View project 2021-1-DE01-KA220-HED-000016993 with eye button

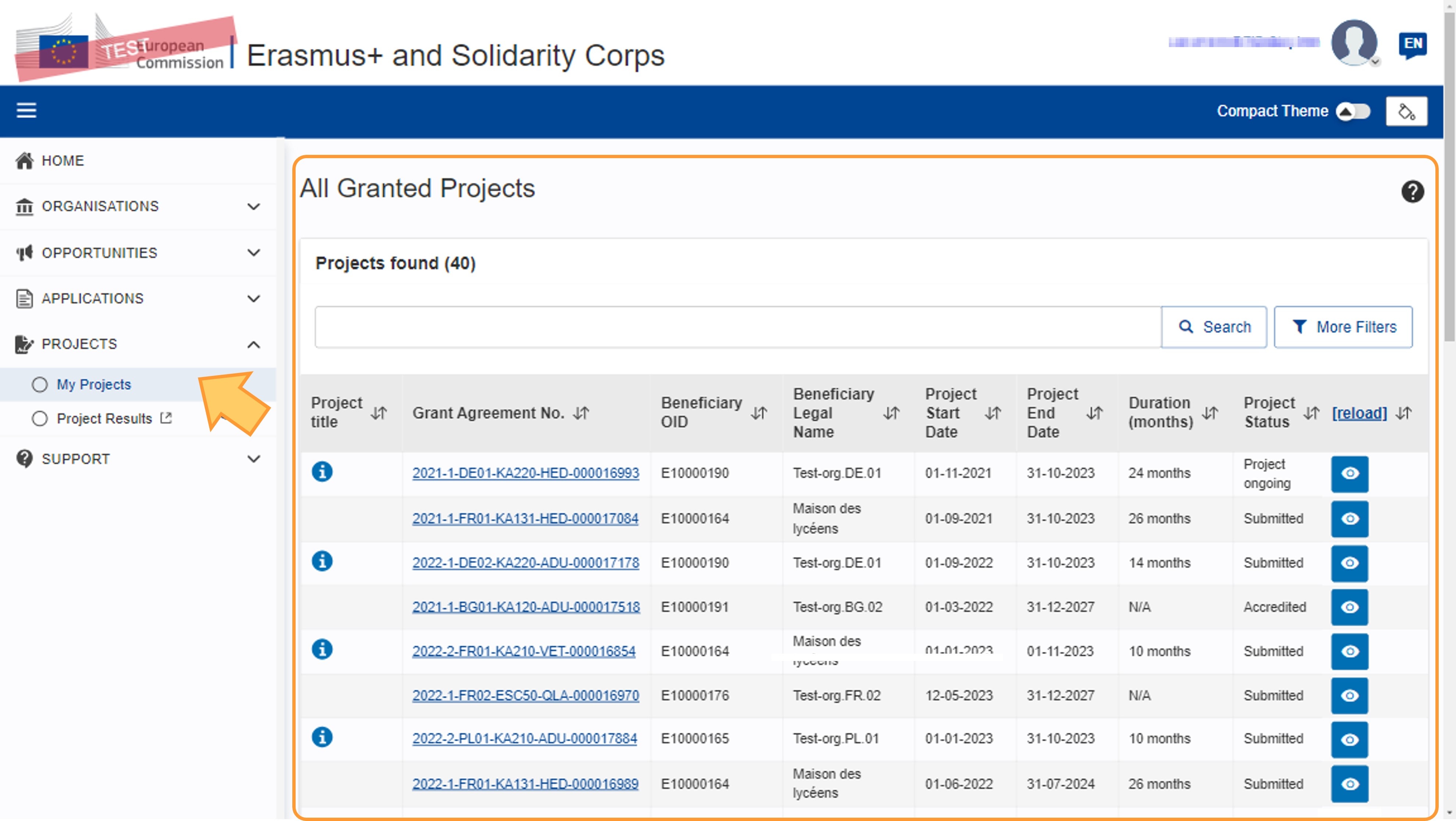pyautogui.click(x=1350, y=474)
